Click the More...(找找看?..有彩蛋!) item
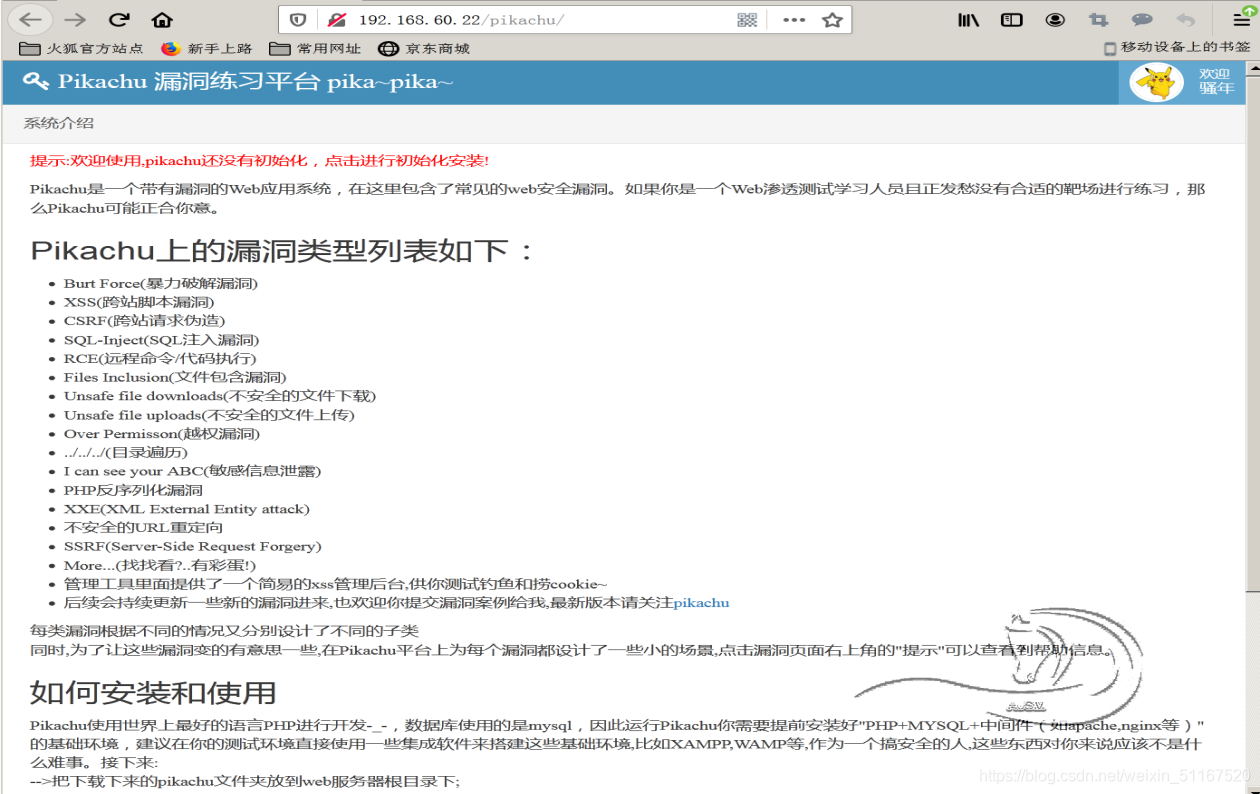The image size is (1260, 794). [160, 565]
